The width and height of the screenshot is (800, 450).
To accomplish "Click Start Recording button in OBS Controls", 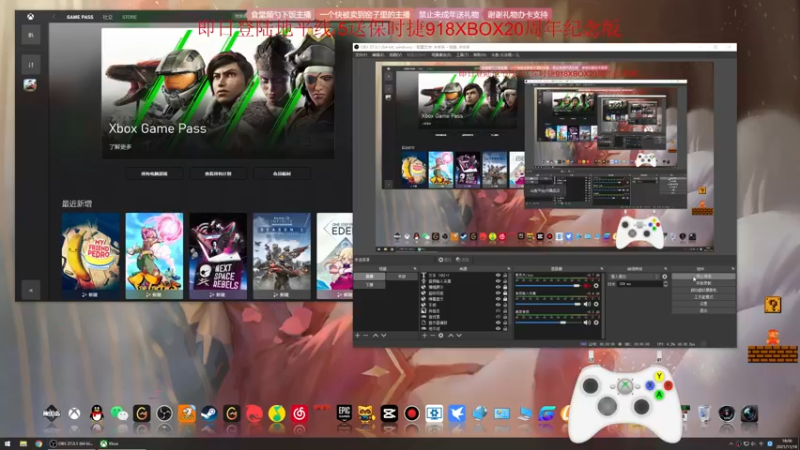I will pos(704,283).
